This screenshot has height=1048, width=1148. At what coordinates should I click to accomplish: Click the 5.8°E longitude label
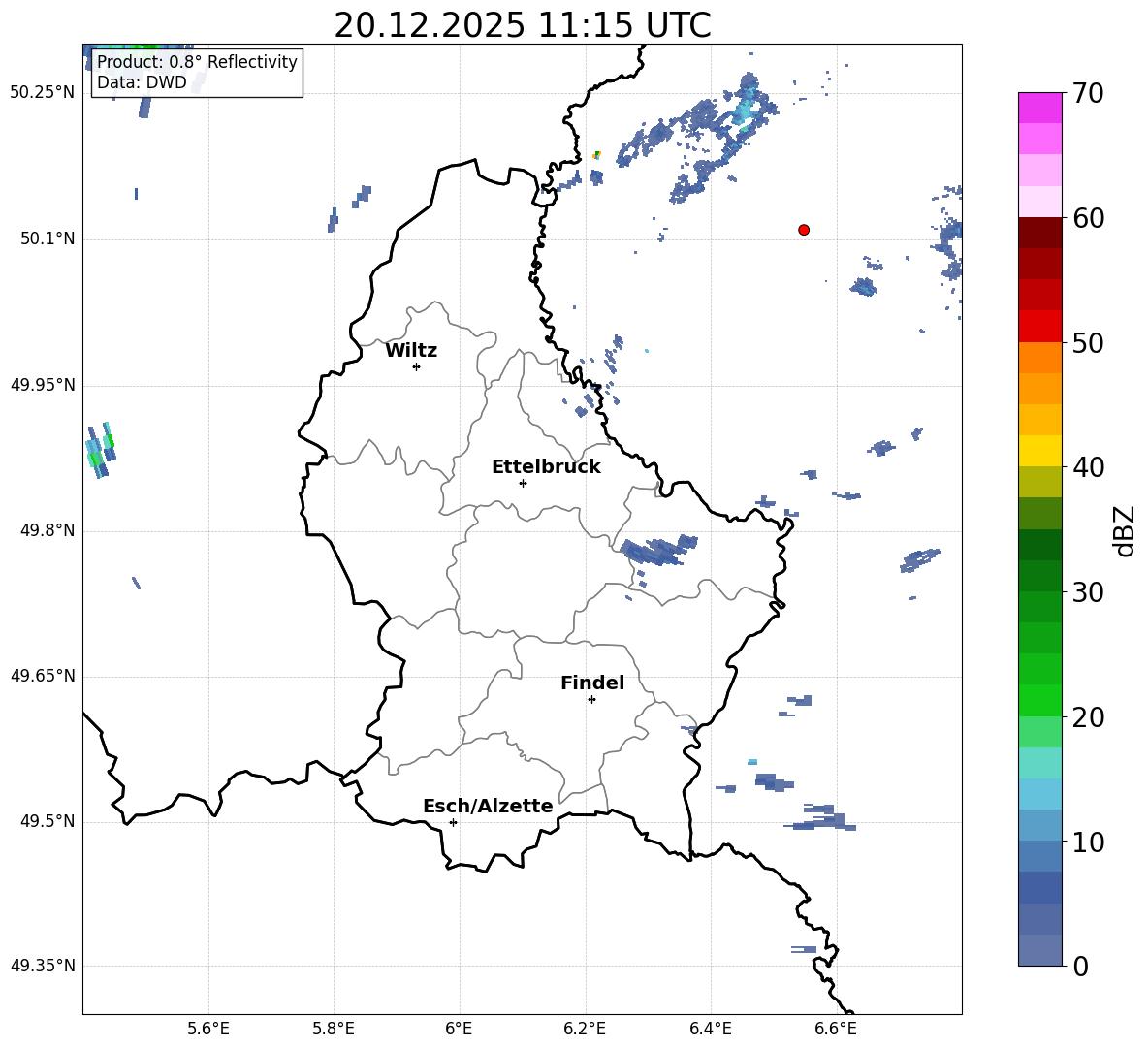pyautogui.click(x=334, y=1029)
